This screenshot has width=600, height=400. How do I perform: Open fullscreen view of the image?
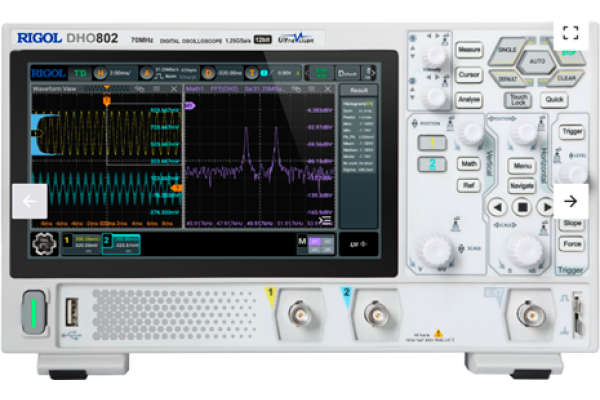(570, 32)
